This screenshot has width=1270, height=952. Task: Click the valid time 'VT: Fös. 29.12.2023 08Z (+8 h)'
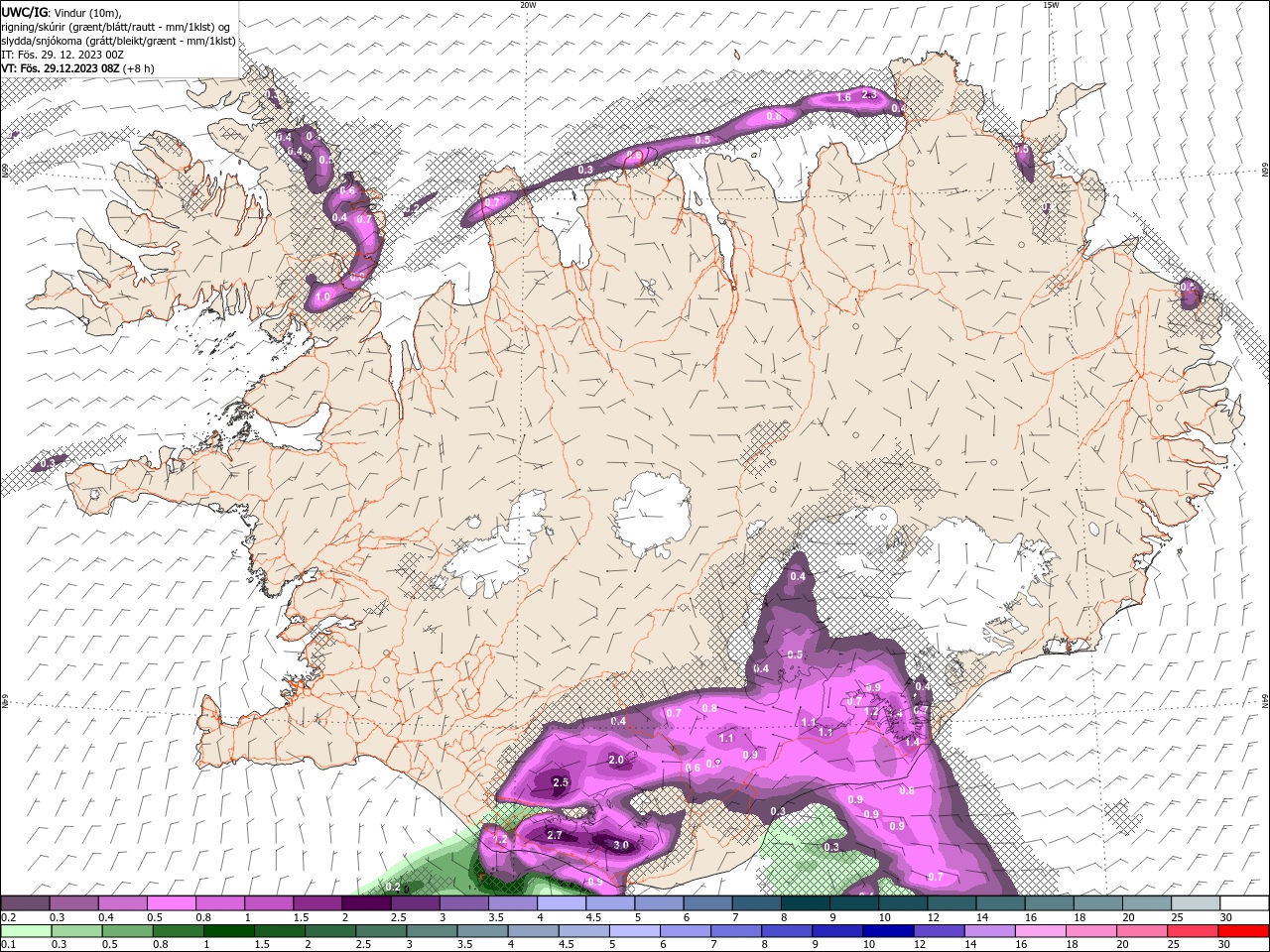click(x=77, y=68)
